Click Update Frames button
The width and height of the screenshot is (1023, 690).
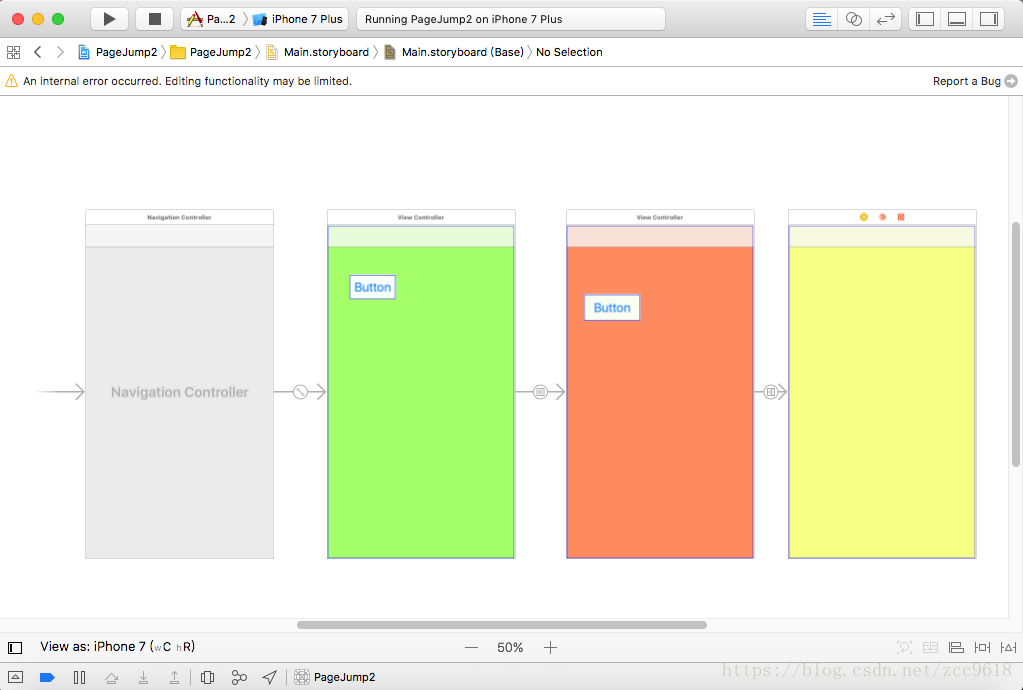tap(904, 648)
